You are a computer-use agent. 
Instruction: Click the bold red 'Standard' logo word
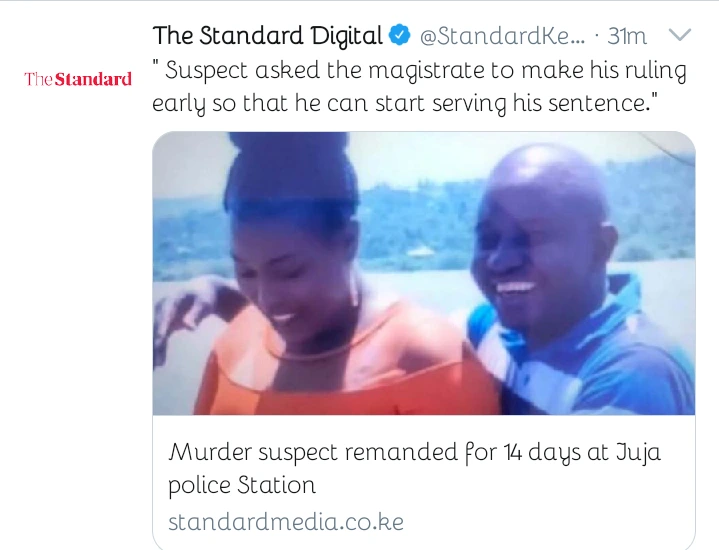pyautogui.click(x=93, y=79)
